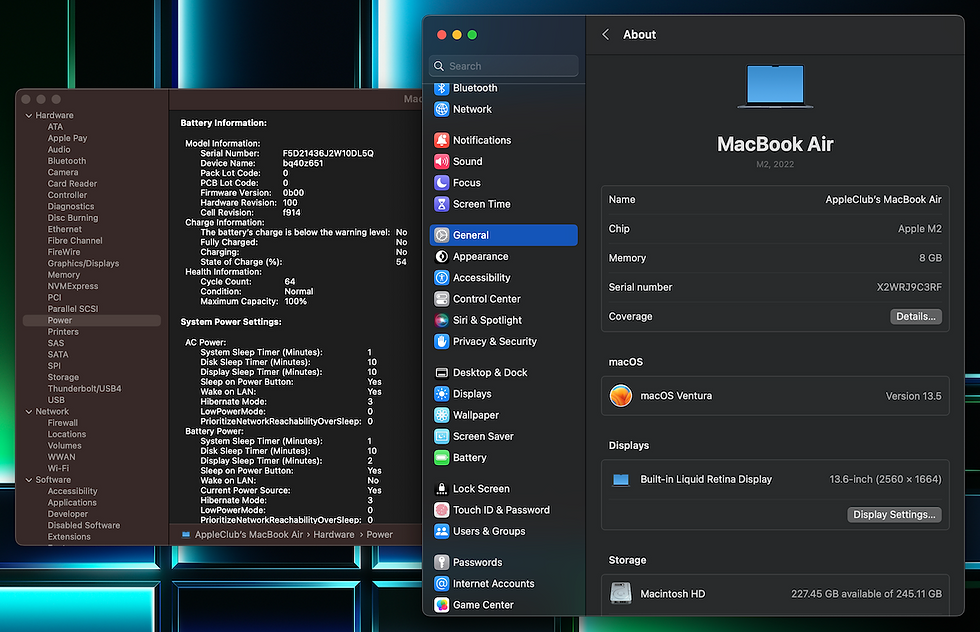Go back using the About back chevron
The image size is (980, 632).
[x=605, y=34]
